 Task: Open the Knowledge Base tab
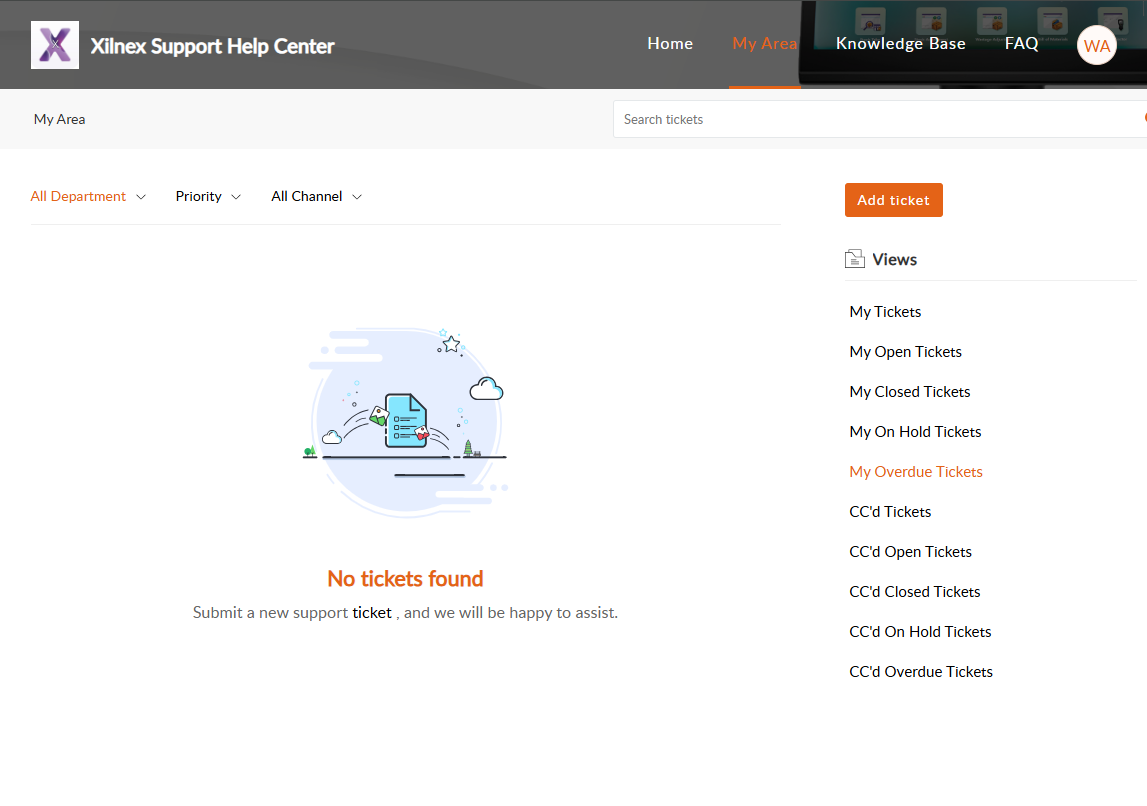pos(900,43)
